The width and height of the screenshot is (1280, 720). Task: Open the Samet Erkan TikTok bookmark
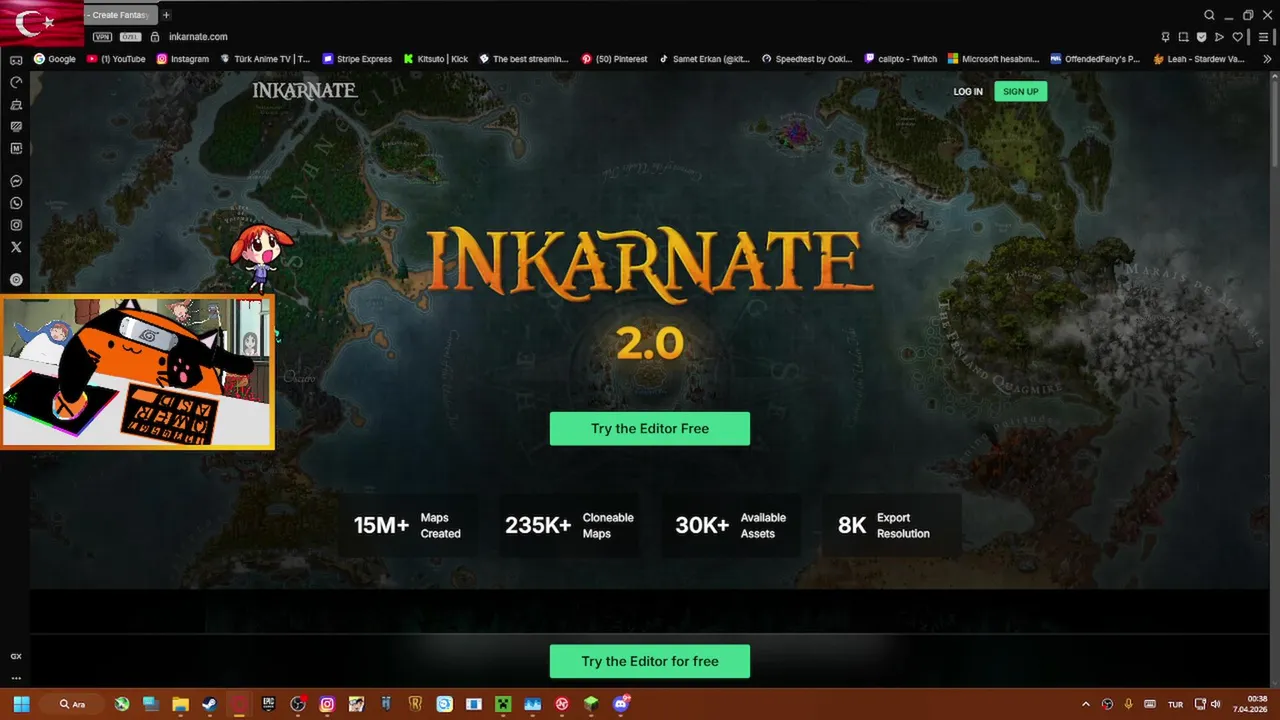click(704, 59)
